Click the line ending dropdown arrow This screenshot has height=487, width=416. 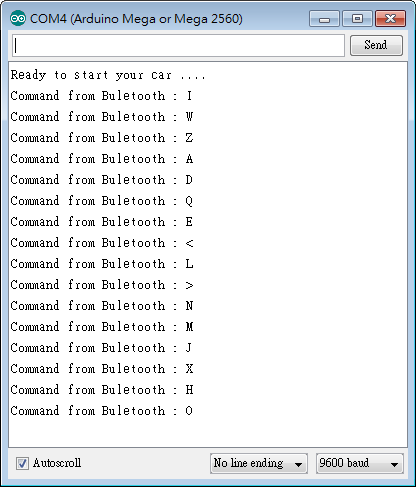[x=298, y=464]
